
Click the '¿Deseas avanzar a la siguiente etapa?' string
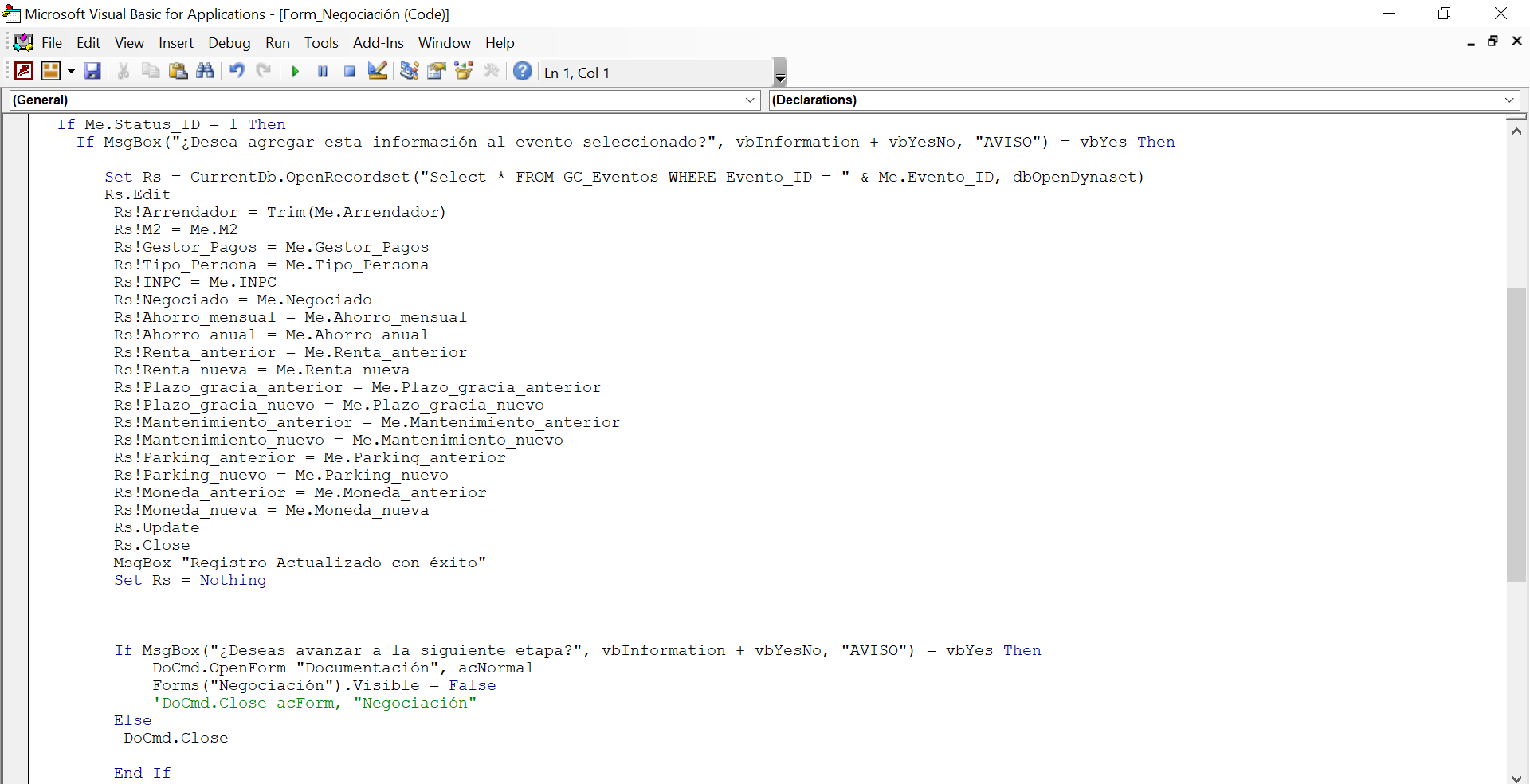coord(396,650)
